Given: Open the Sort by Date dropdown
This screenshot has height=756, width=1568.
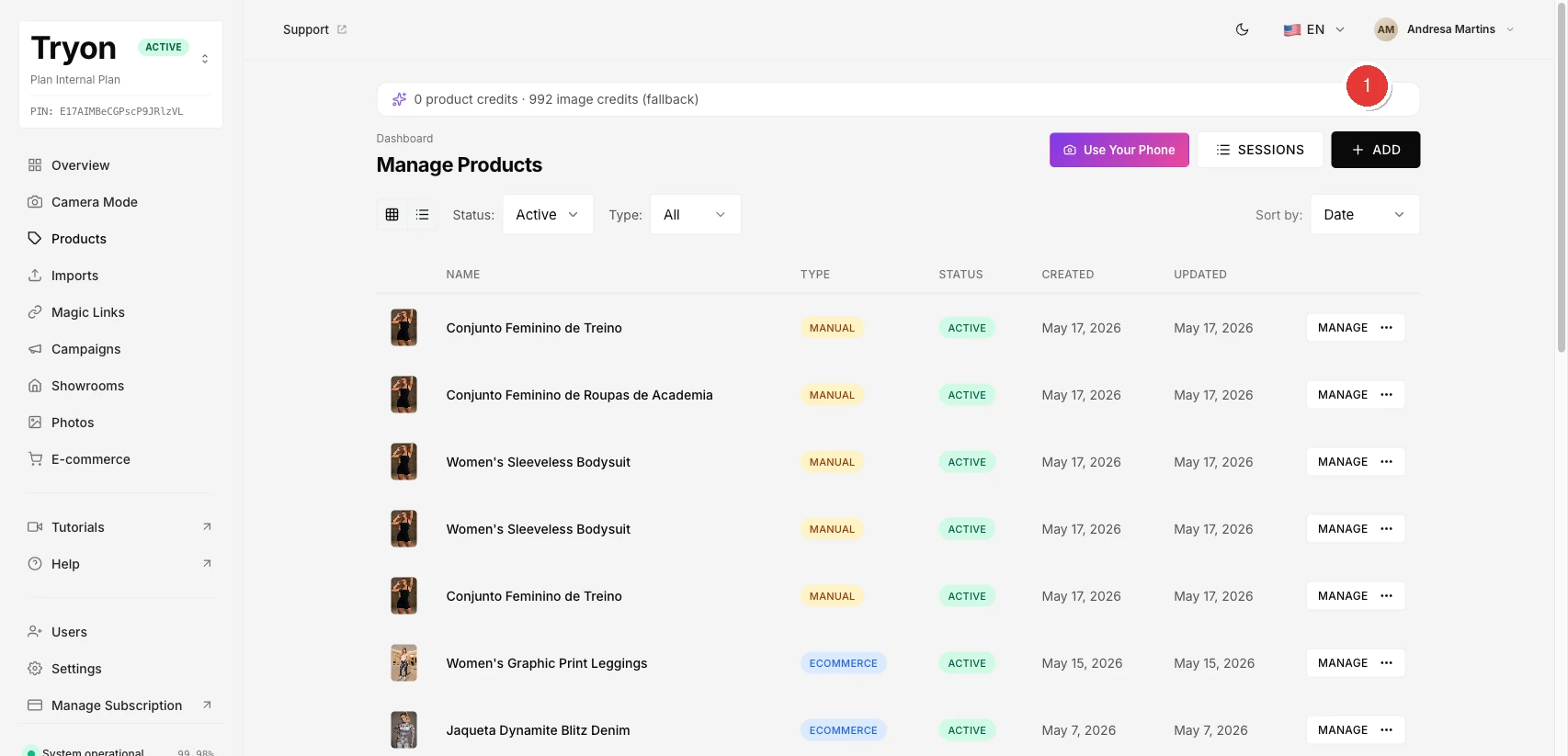Looking at the screenshot, I should click(1365, 214).
